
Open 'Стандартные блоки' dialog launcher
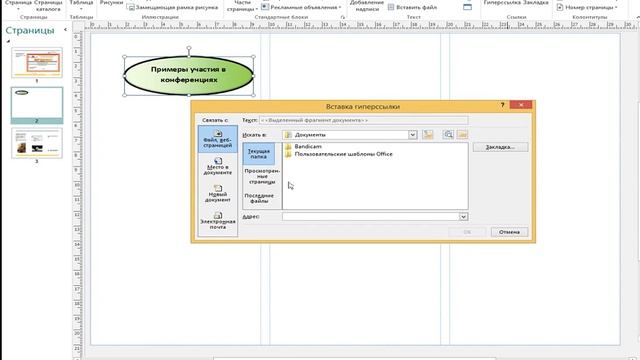point(342,17)
